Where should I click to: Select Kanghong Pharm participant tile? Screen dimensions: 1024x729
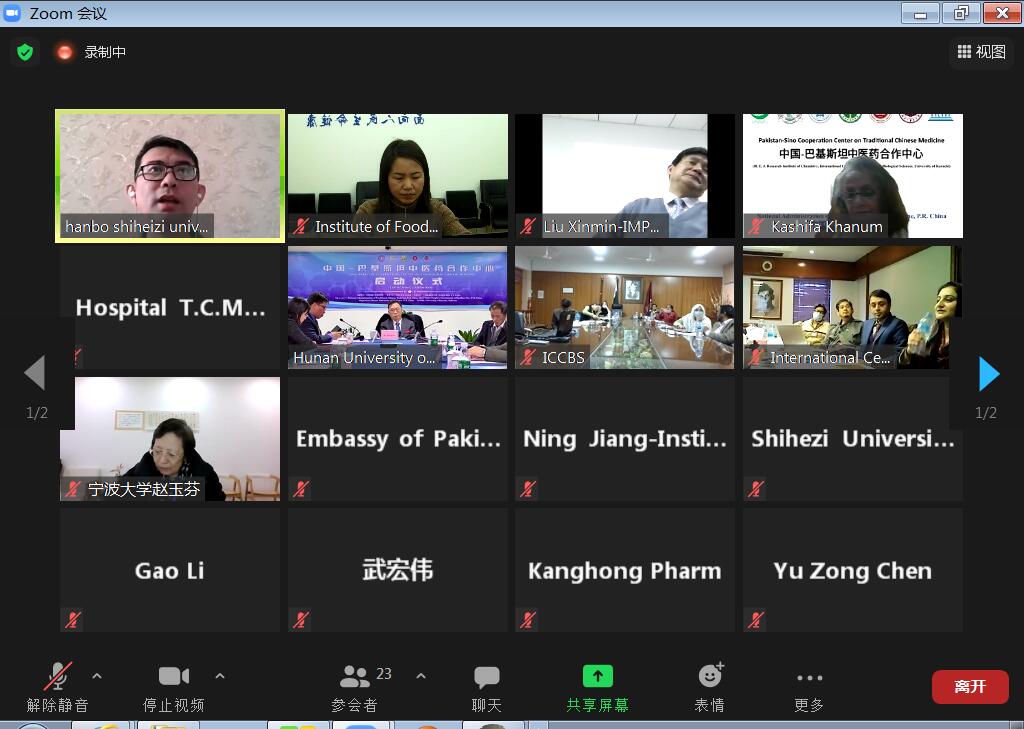click(x=625, y=570)
